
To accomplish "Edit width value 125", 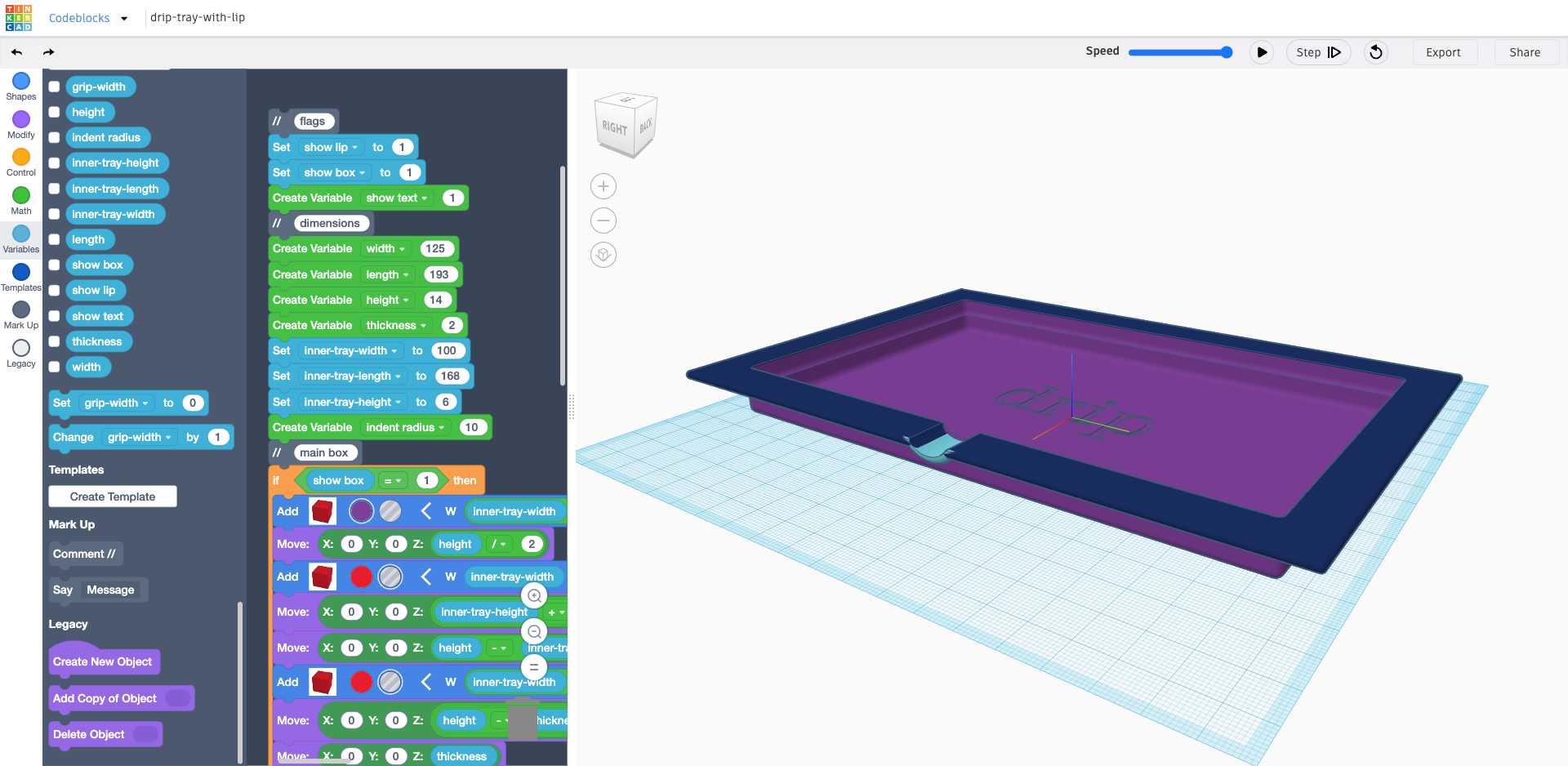I will point(435,248).
